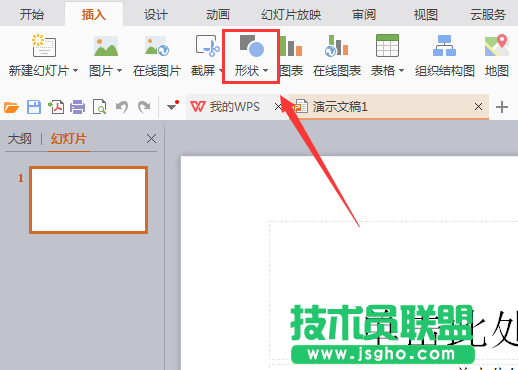This screenshot has height=370, width=518.
Task: Insert a picture using the 图片 icon
Action: point(106,46)
